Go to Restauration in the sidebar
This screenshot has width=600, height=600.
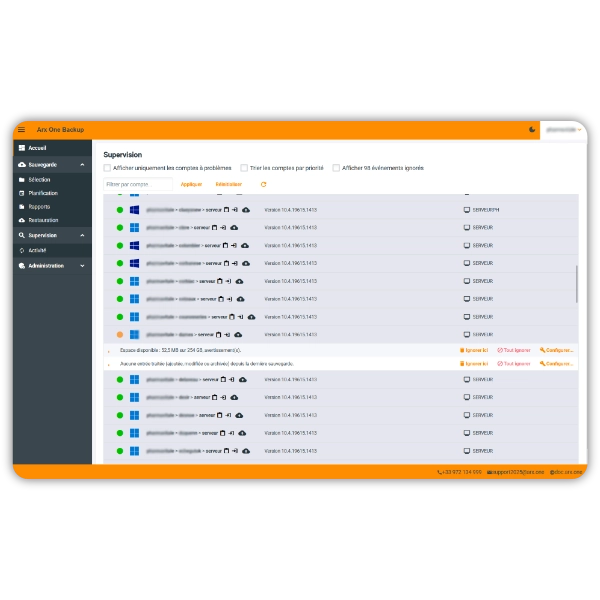tap(43, 220)
